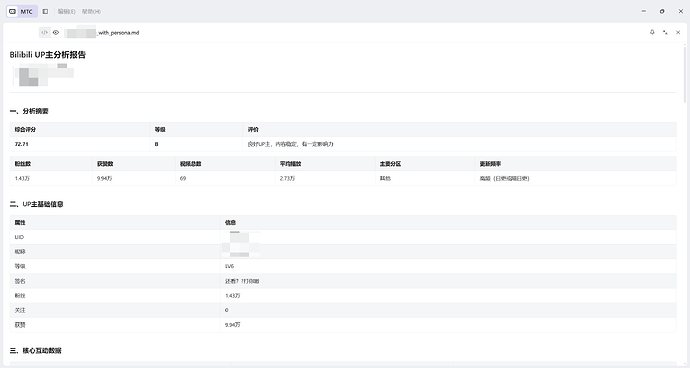Click the shrink arrows icon in preview header

pos(665,32)
